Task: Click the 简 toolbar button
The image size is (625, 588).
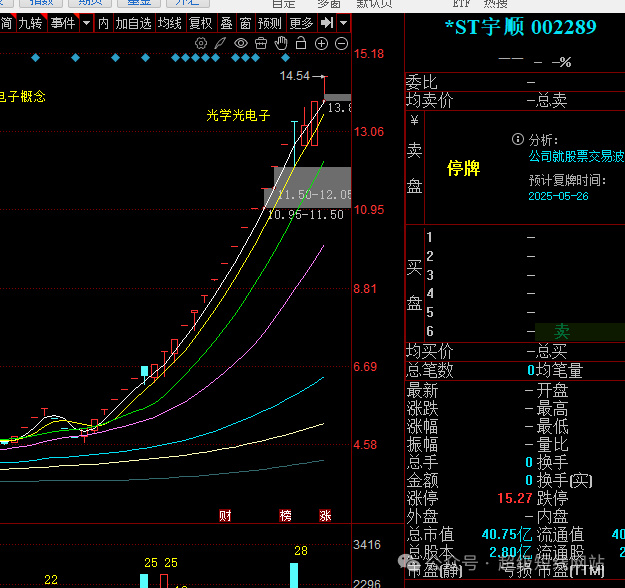Action: [x=6, y=23]
